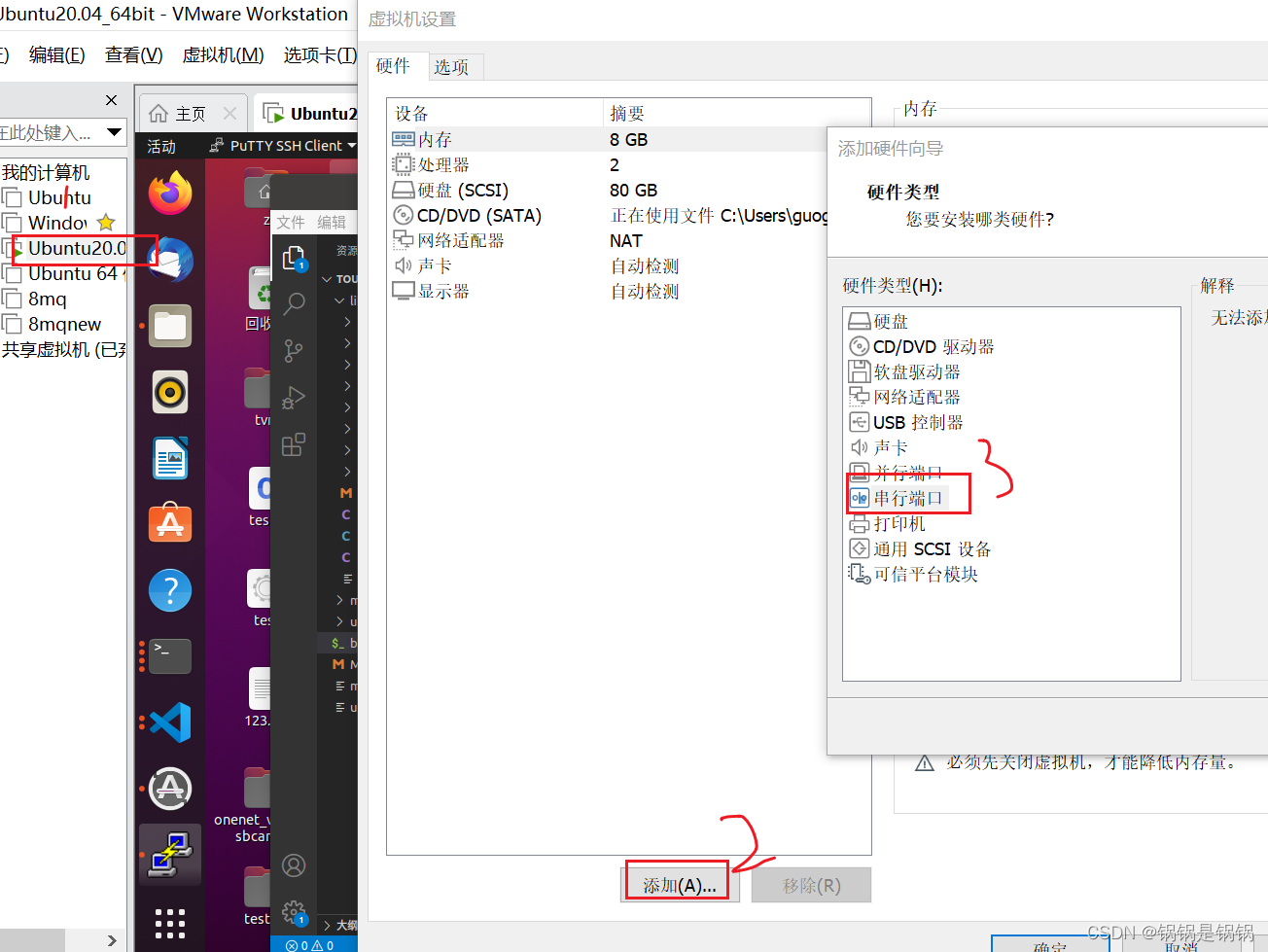Click 添加(A)... button
This screenshot has width=1268, height=952.
pos(680,885)
